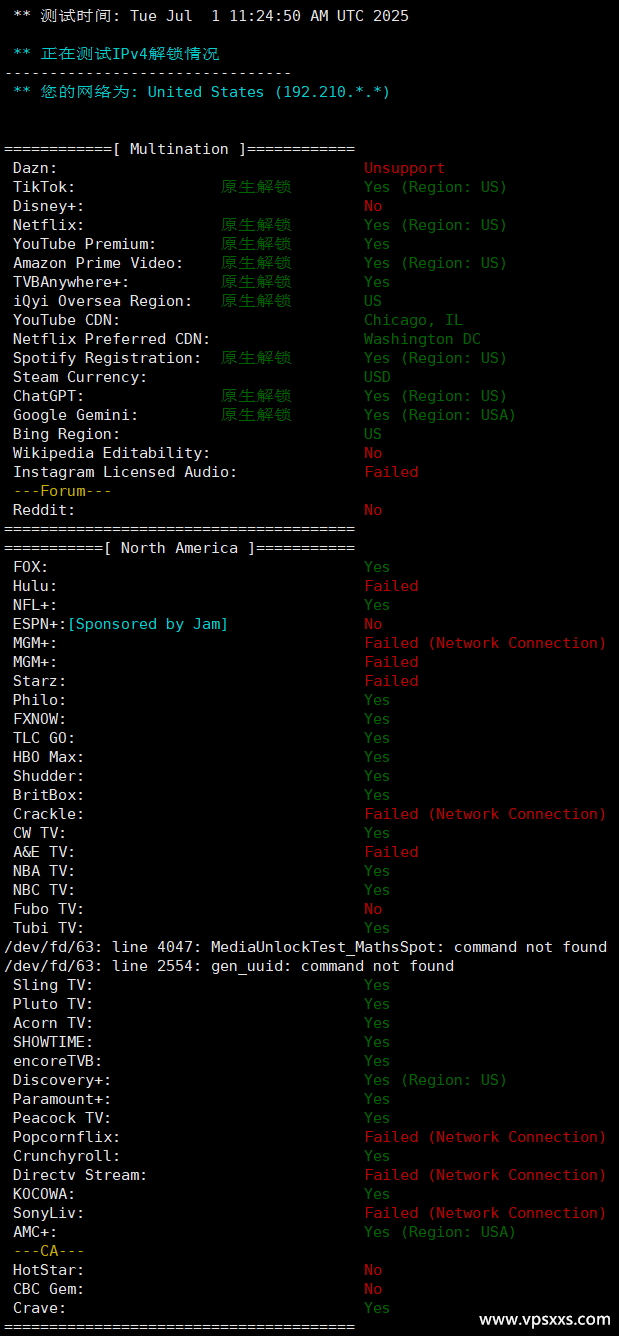Click the Hulu Failed status
Image resolution: width=619 pixels, height=1336 pixels.
pyautogui.click(x=391, y=586)
